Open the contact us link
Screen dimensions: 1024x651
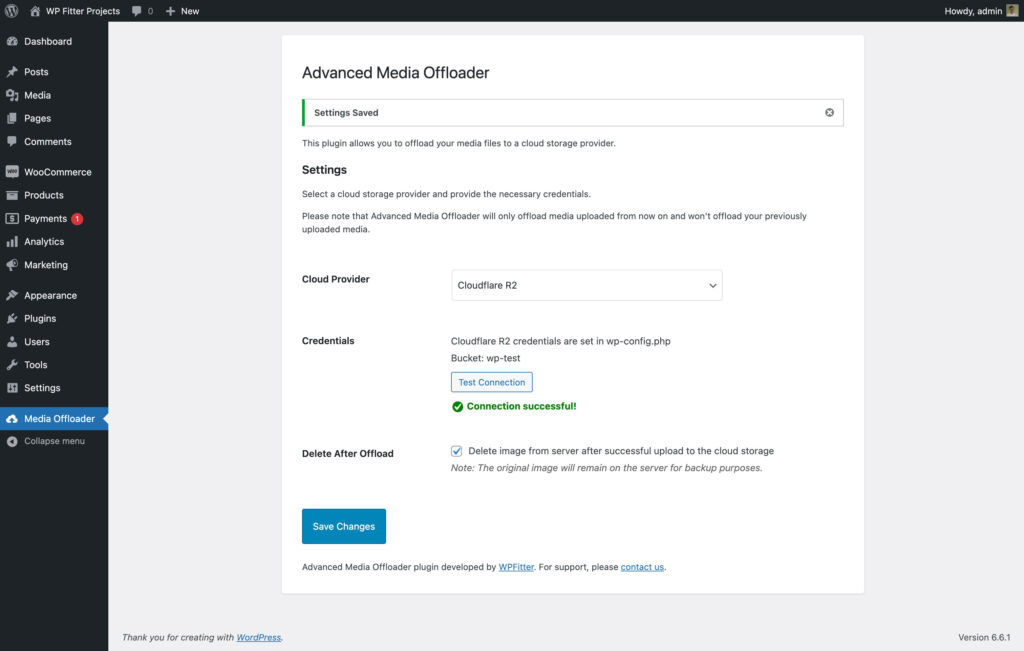(642, 567)
